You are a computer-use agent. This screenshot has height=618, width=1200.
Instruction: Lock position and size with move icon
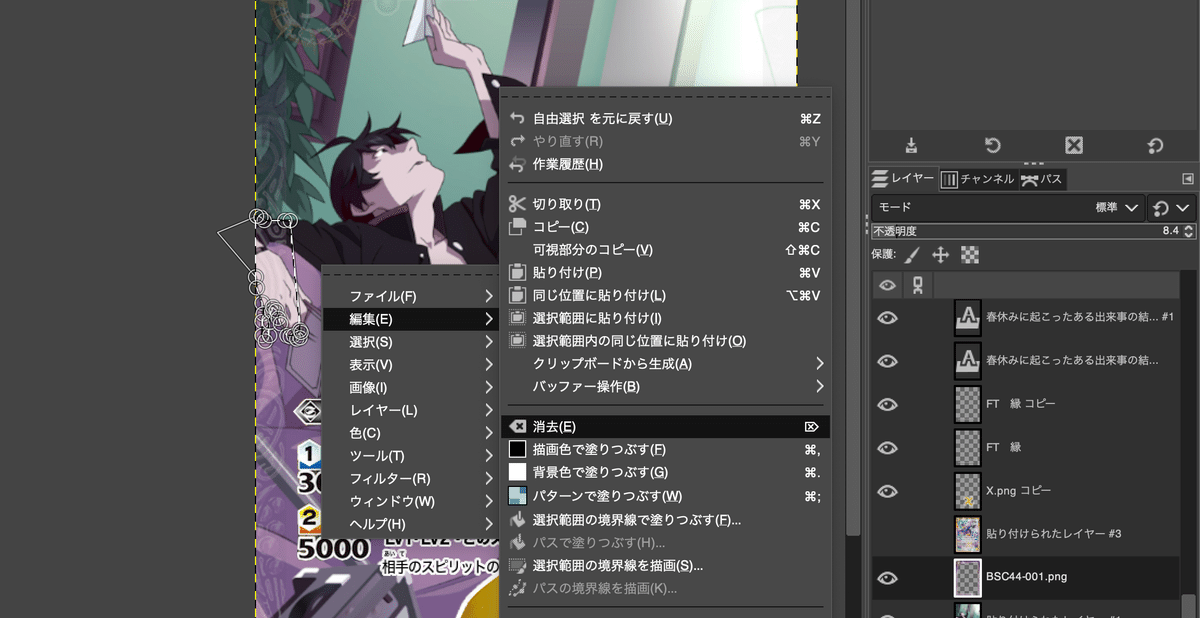(x=940, y=255)
